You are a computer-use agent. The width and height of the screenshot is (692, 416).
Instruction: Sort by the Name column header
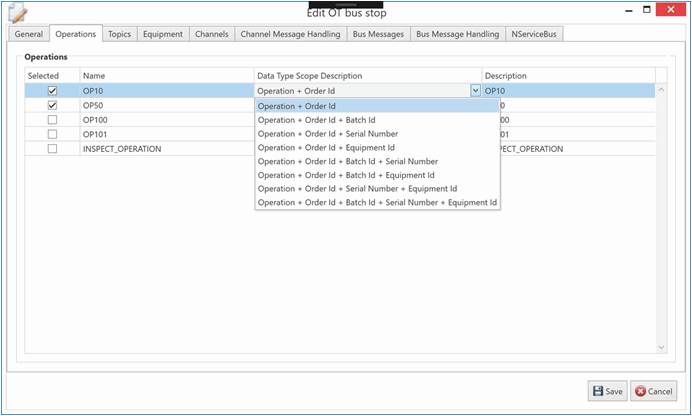coord(166,76)
